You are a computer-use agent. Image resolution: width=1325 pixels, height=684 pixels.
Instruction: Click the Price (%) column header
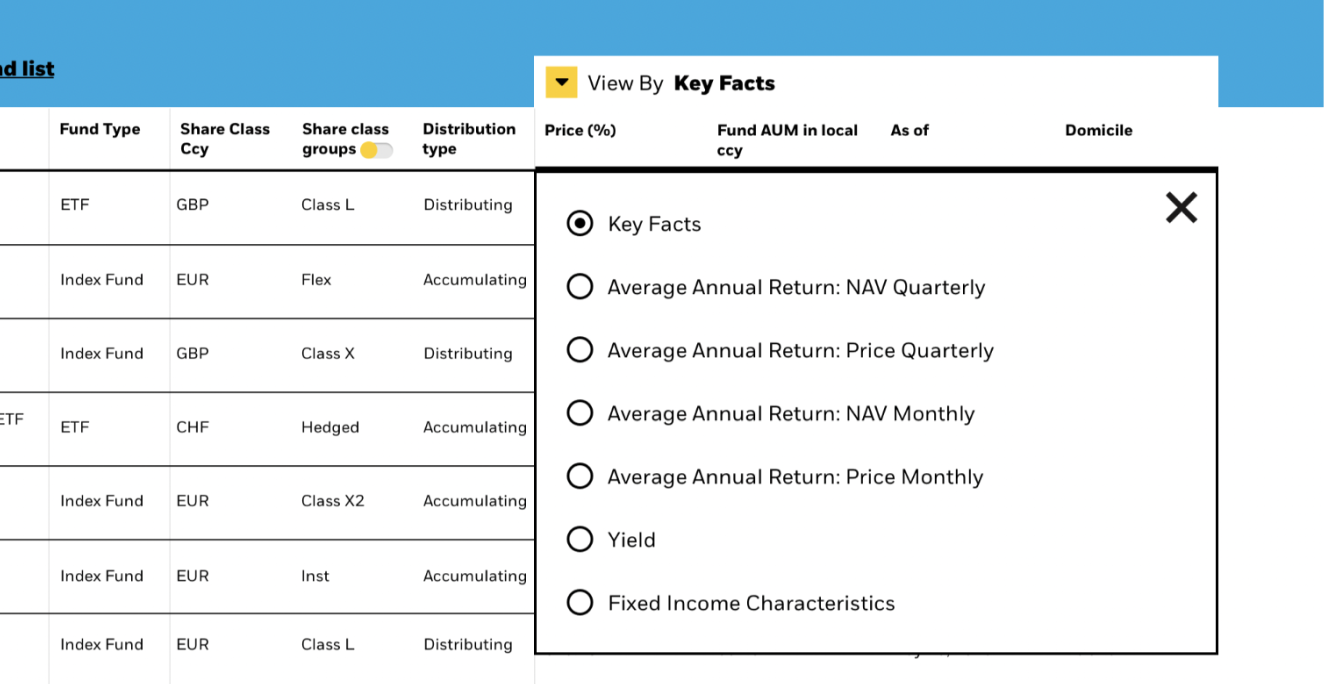(580, 130)
